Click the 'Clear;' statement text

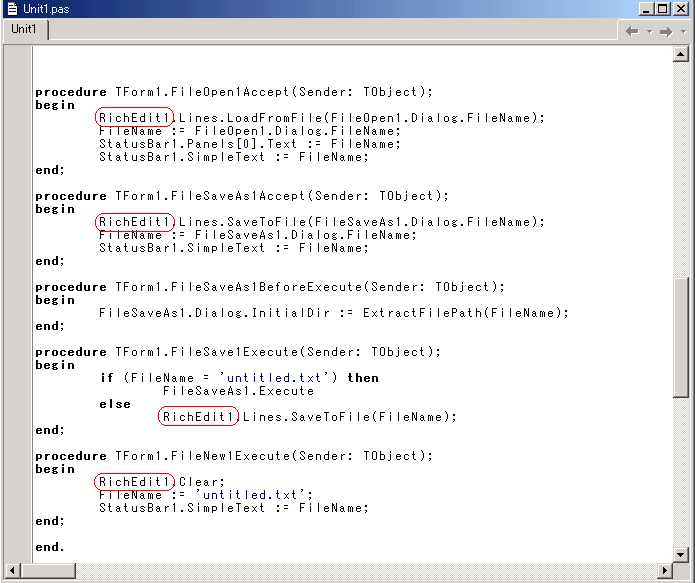pyautogui.click(x=202, y=482)
